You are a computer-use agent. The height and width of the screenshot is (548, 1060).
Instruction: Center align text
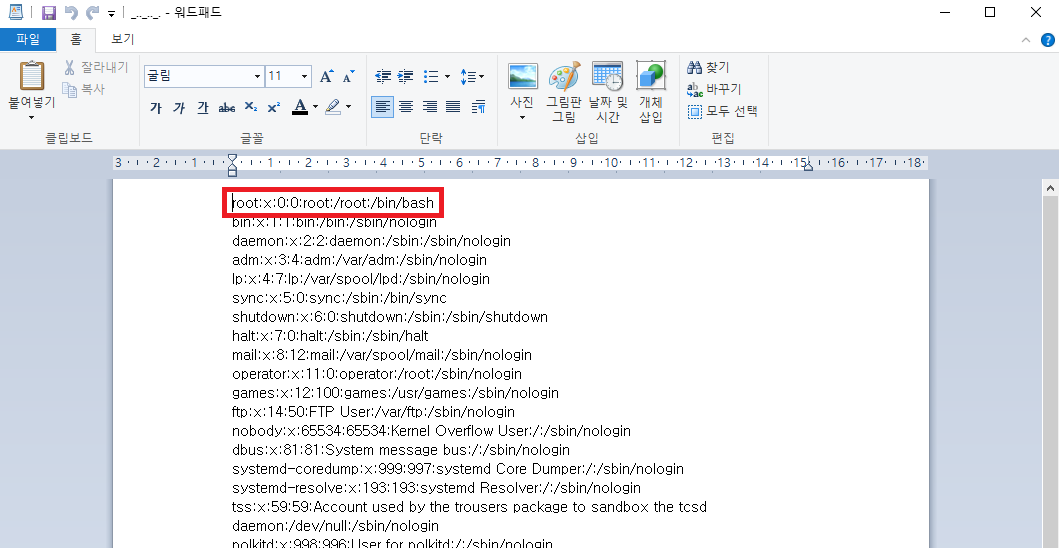pos(406,107)
